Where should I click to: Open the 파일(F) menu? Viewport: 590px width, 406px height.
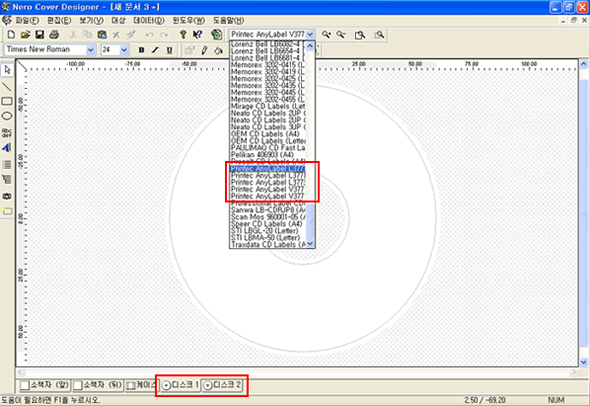pyautogui.click(x=27, y=21)
